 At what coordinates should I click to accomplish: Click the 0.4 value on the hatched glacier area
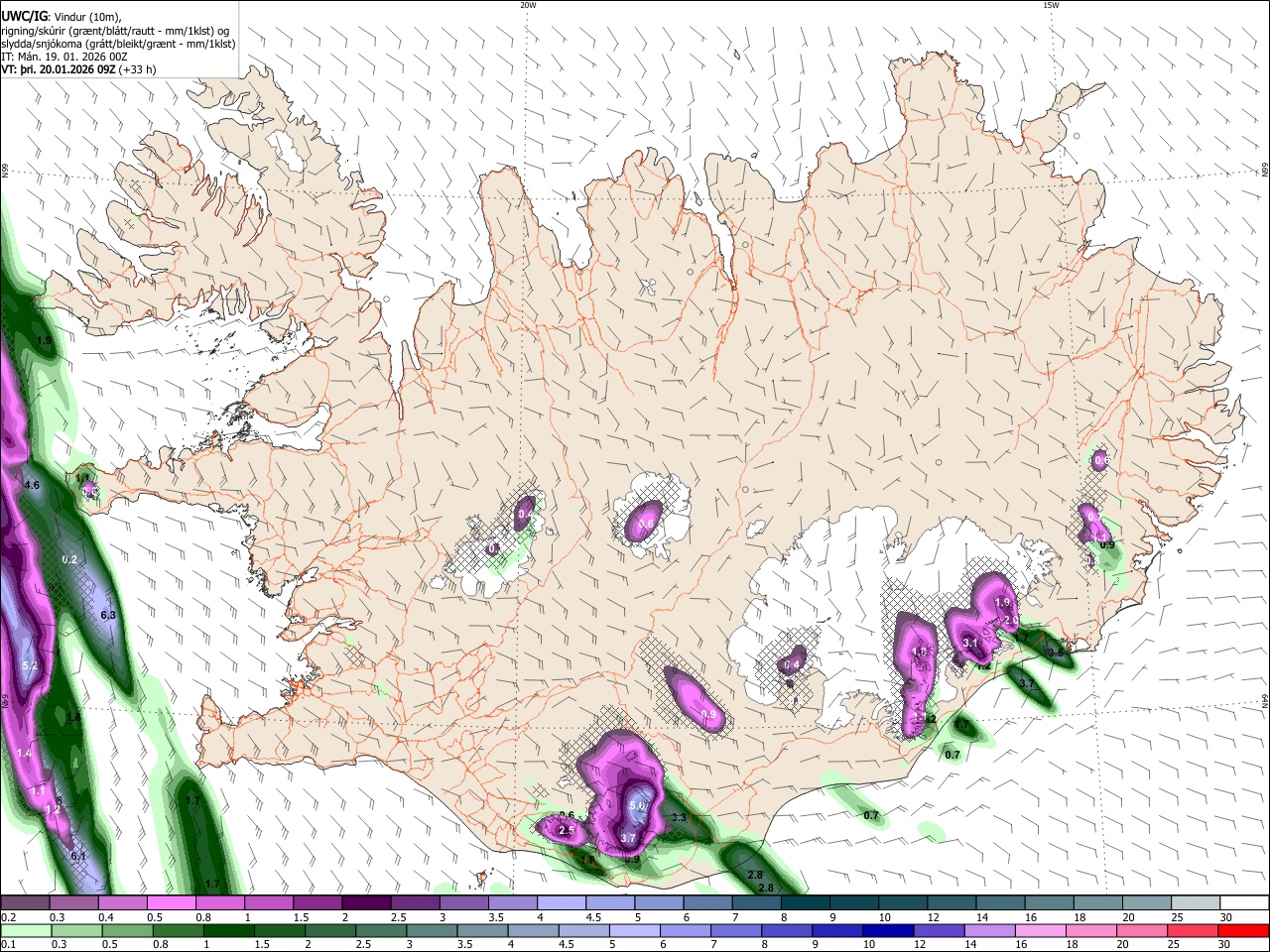(x=793, y=664)
